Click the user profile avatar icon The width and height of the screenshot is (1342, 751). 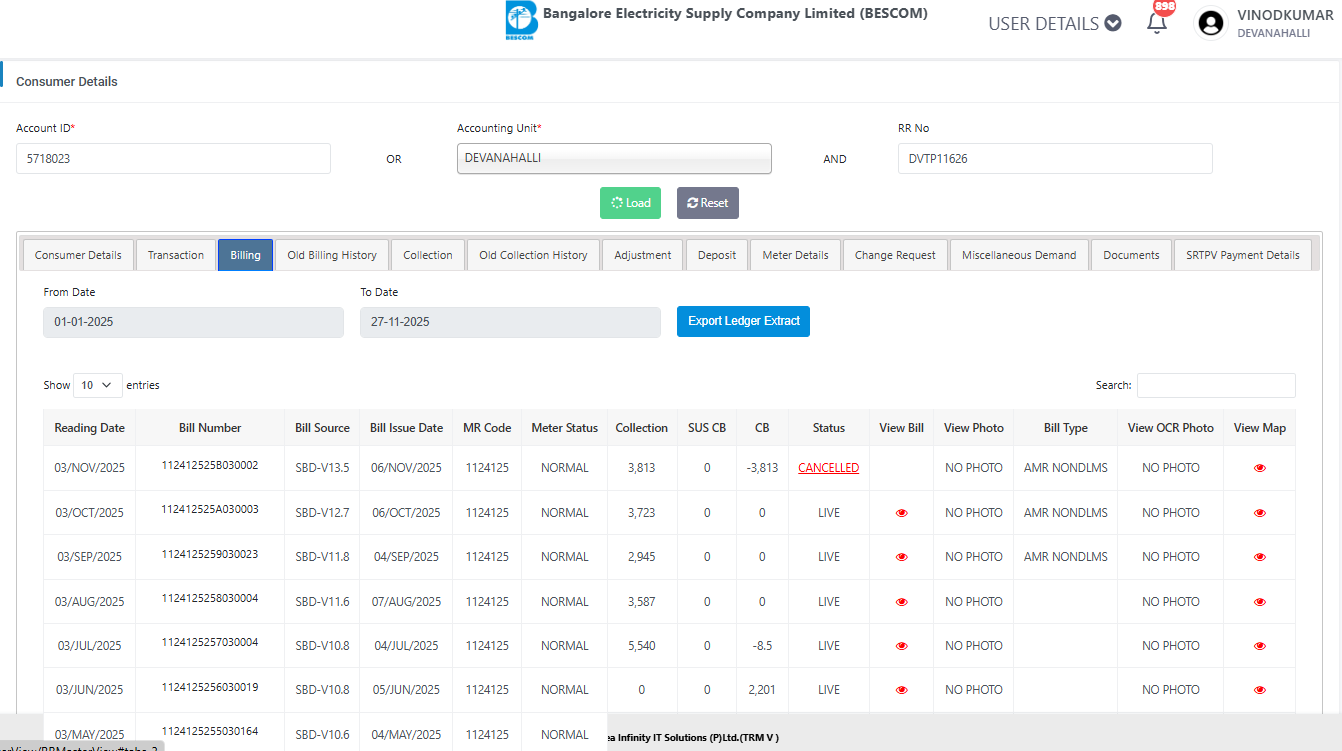click(x=1211, y=23)
